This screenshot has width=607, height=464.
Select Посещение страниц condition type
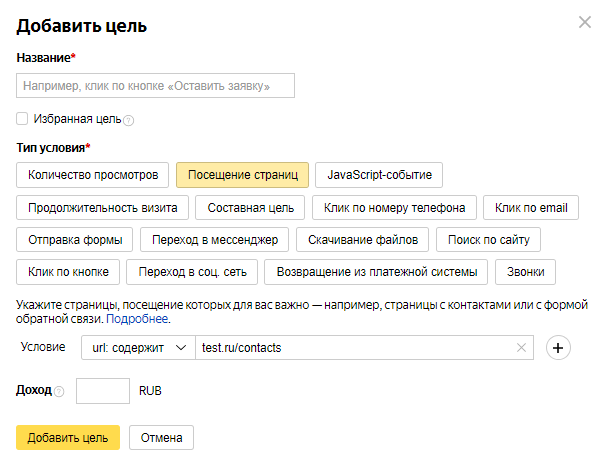242,175
